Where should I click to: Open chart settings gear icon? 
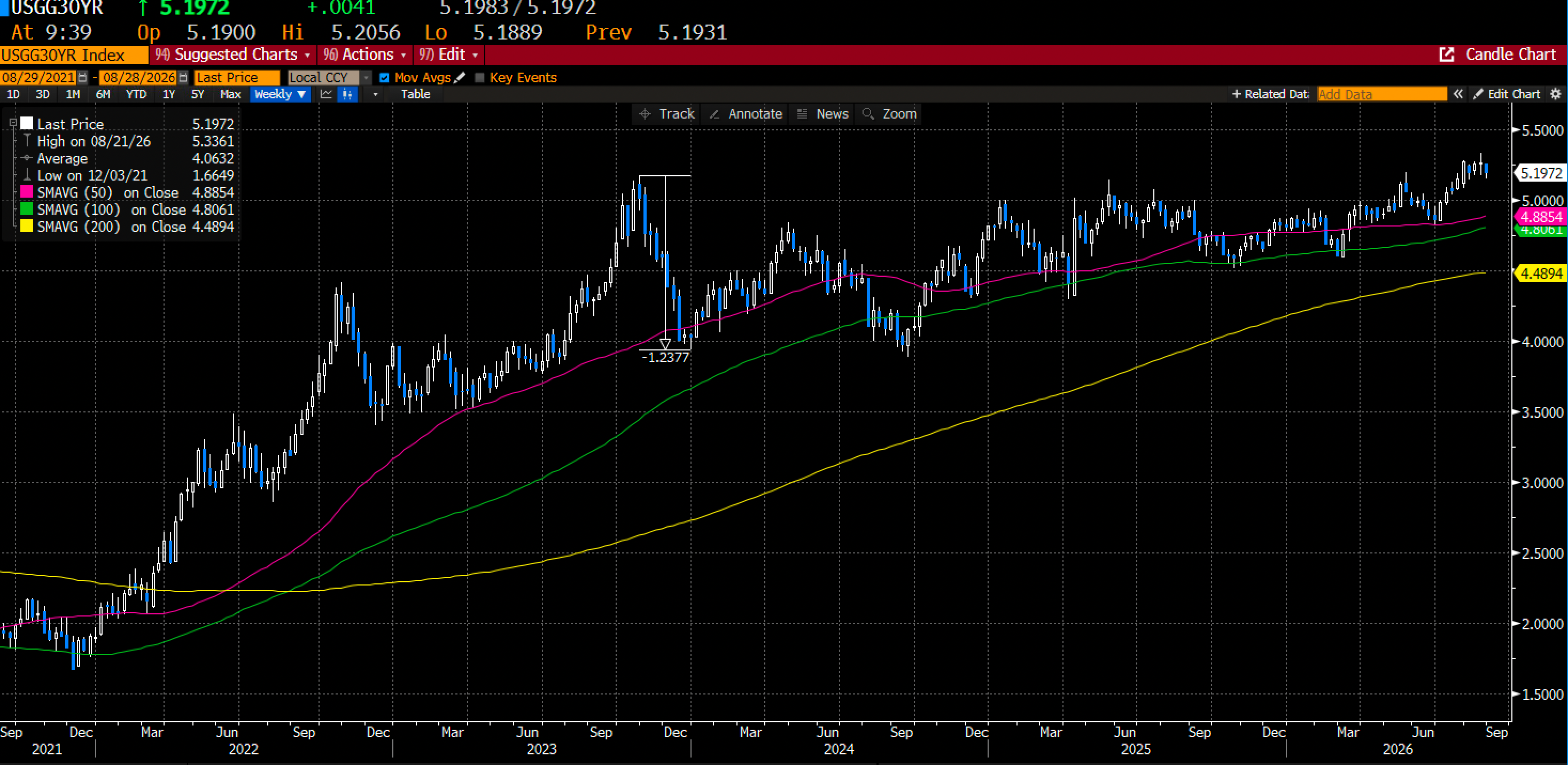(1555, 93)
